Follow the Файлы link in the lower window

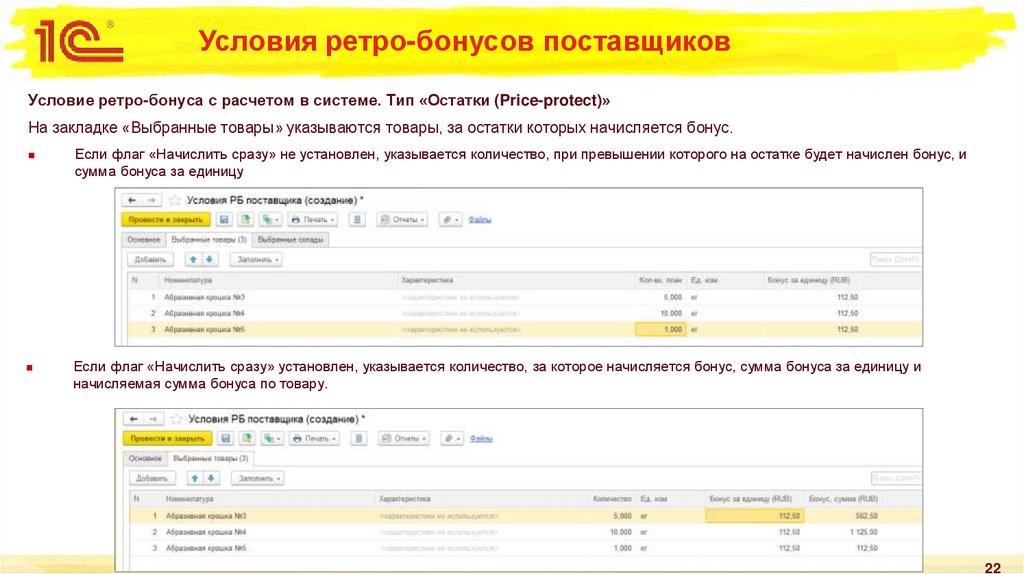pos(481,439)
